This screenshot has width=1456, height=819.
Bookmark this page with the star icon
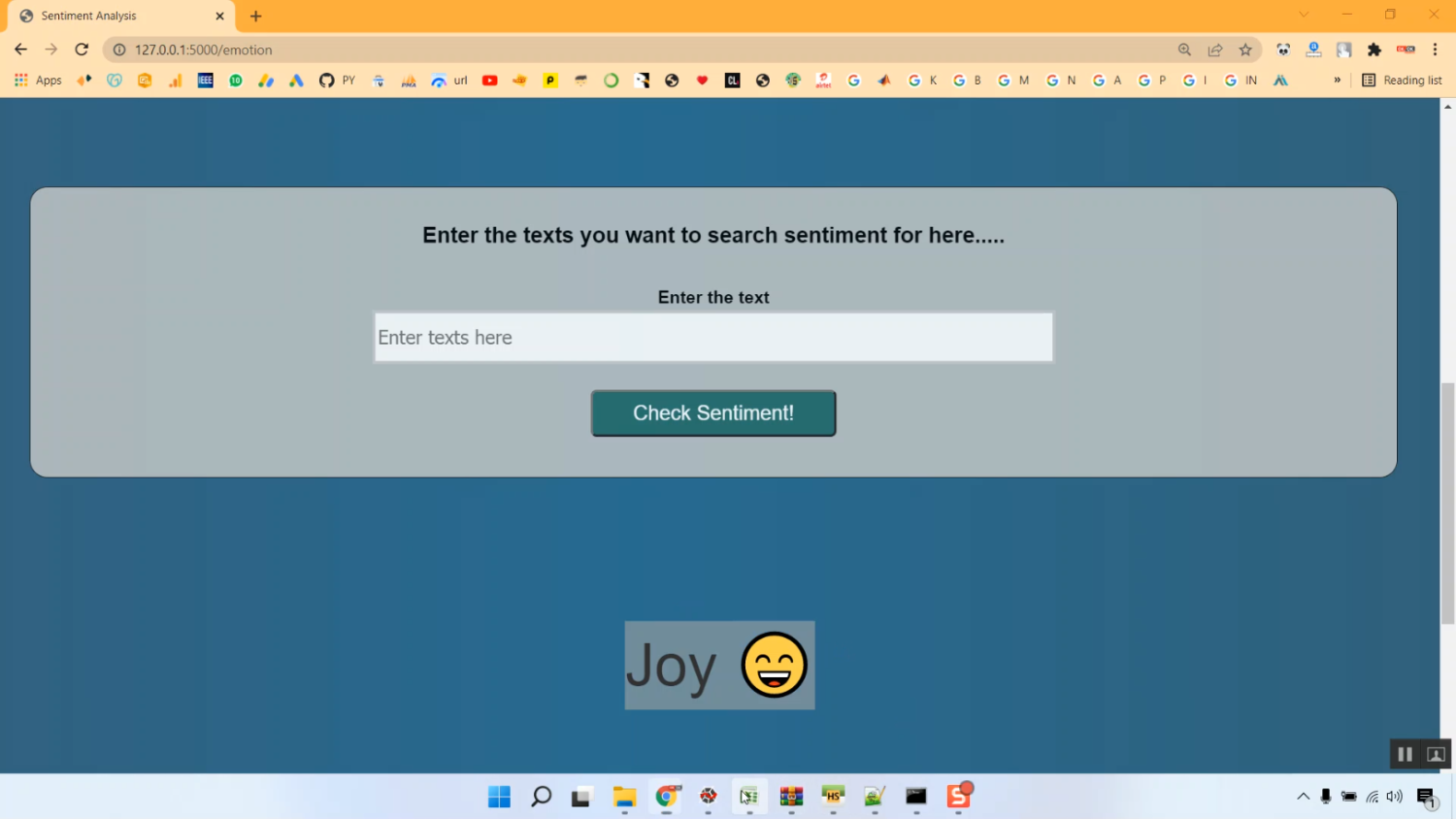1245,49
